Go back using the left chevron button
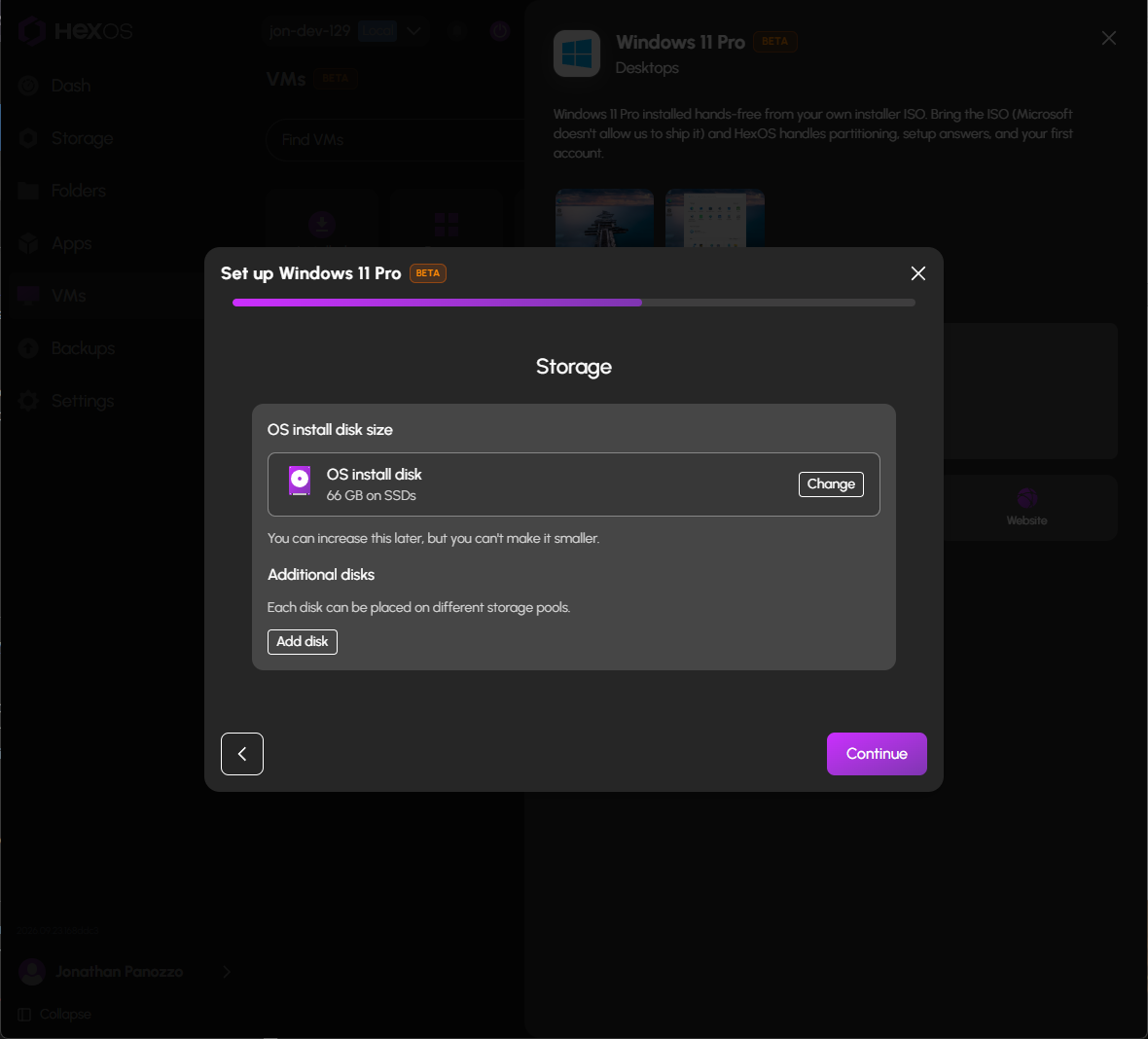 click(x=242, y=753)
